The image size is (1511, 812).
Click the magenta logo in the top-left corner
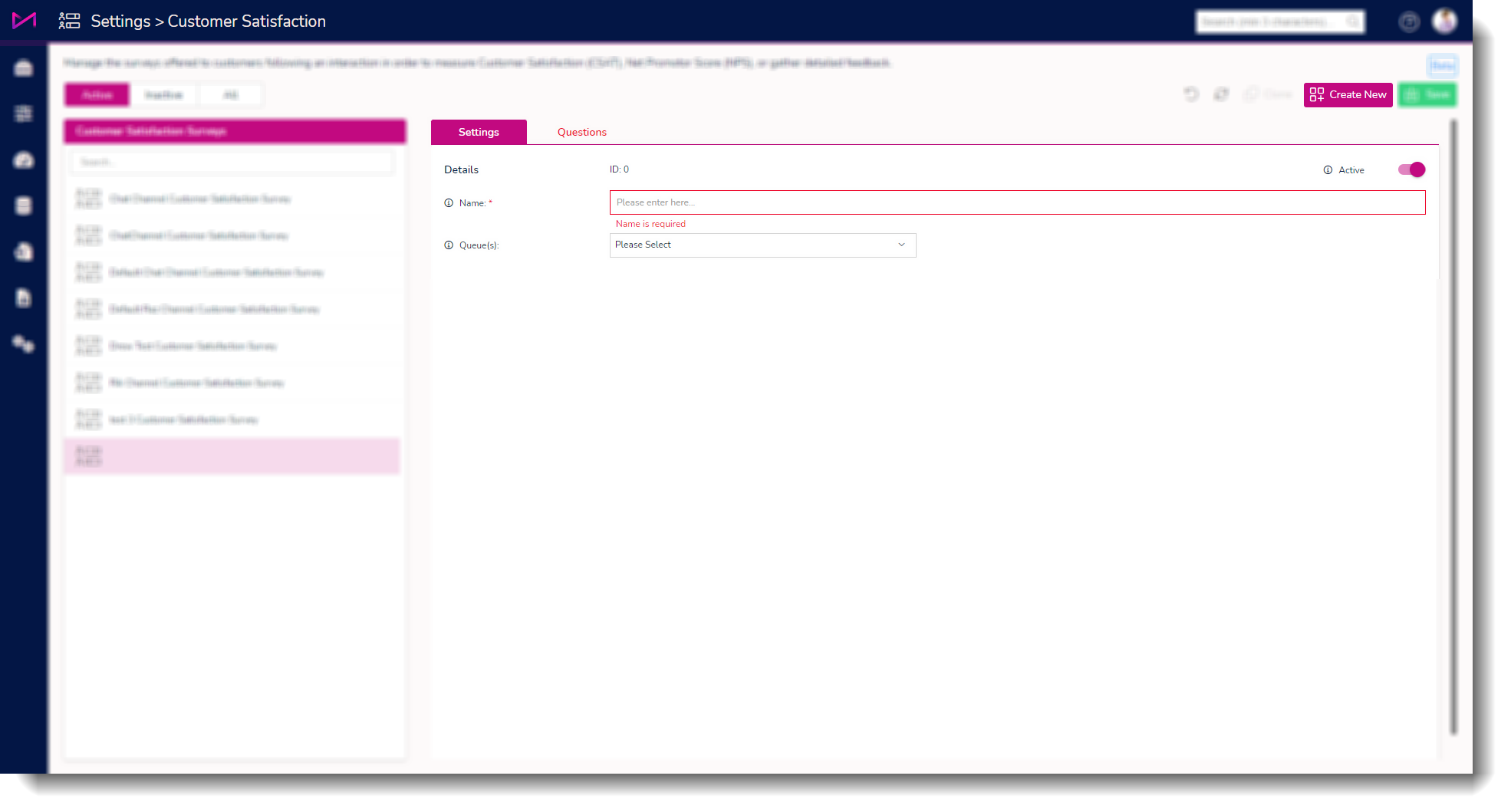24,21
